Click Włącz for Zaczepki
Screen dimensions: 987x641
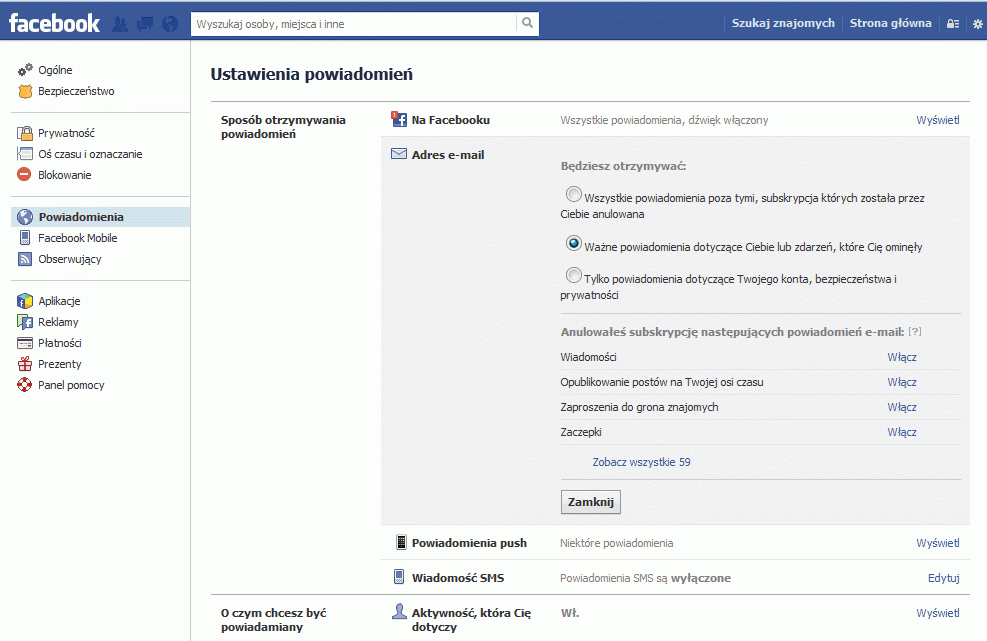point(902,433)
